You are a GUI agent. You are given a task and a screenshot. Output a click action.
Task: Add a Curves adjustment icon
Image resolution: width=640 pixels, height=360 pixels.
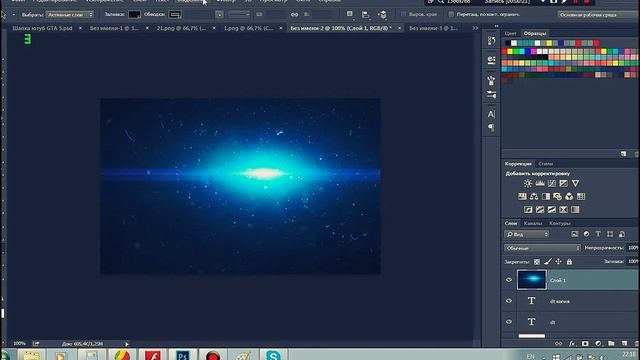[551, 183]
